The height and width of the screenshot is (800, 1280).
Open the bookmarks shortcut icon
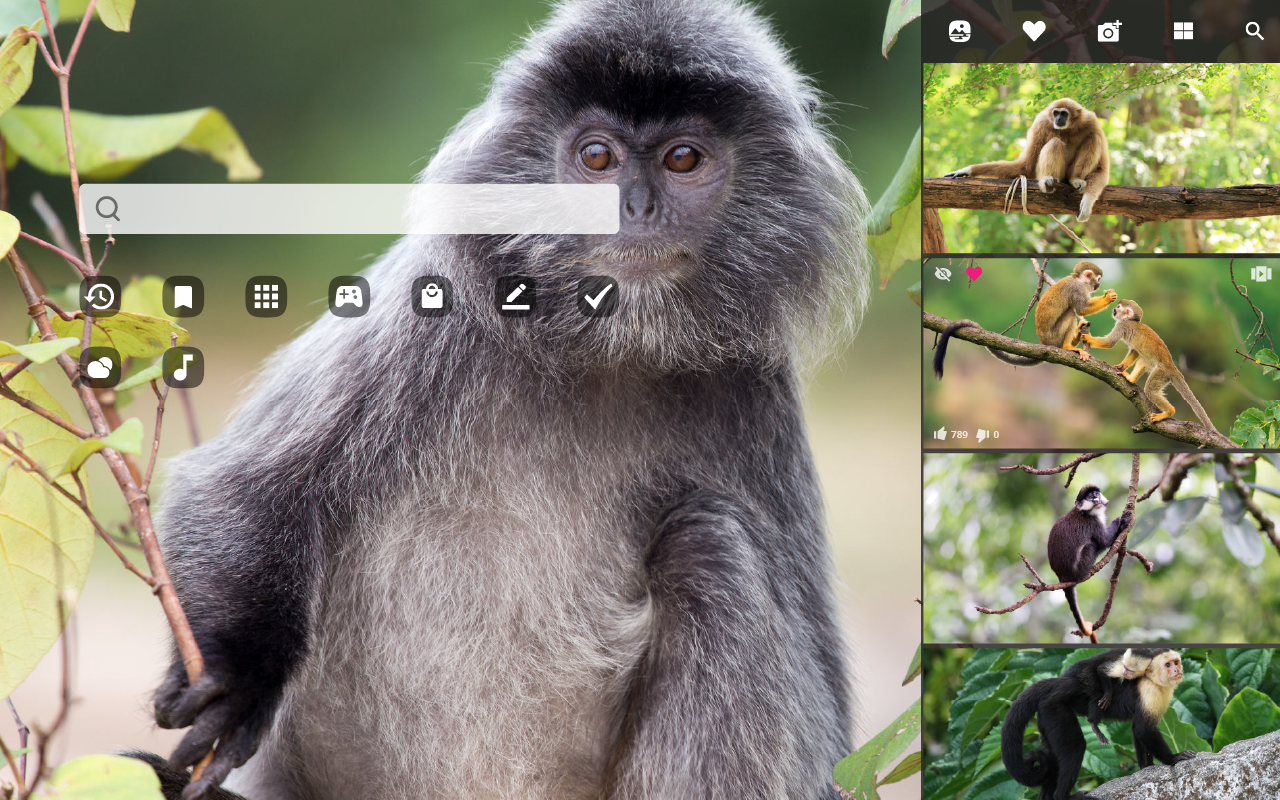pyautogui.click(x=183, y=296)
